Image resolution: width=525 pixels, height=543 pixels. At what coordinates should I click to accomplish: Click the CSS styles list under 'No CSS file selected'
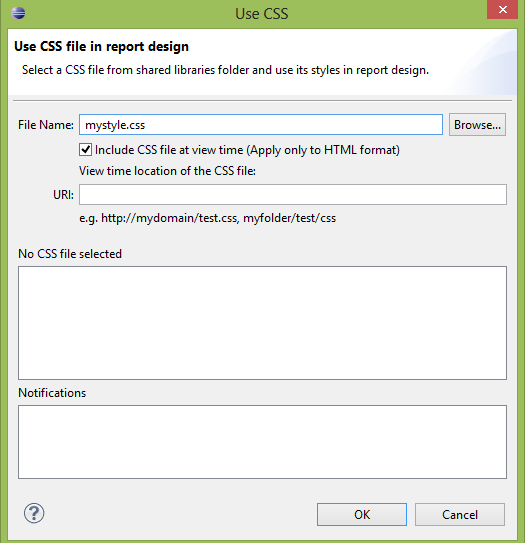tap(262, 323)
